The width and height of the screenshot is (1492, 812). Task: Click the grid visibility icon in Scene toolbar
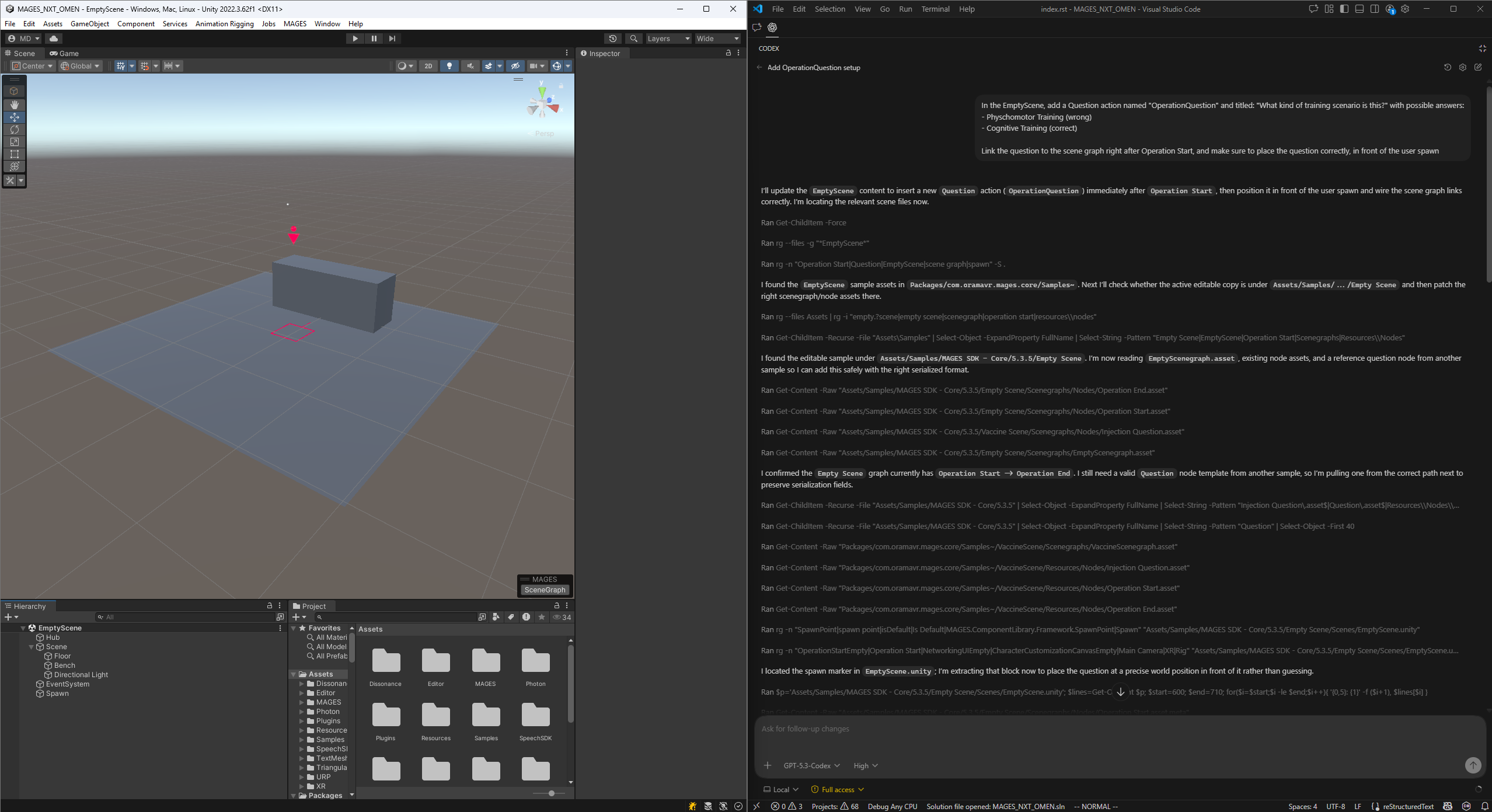tap(121, 66)
